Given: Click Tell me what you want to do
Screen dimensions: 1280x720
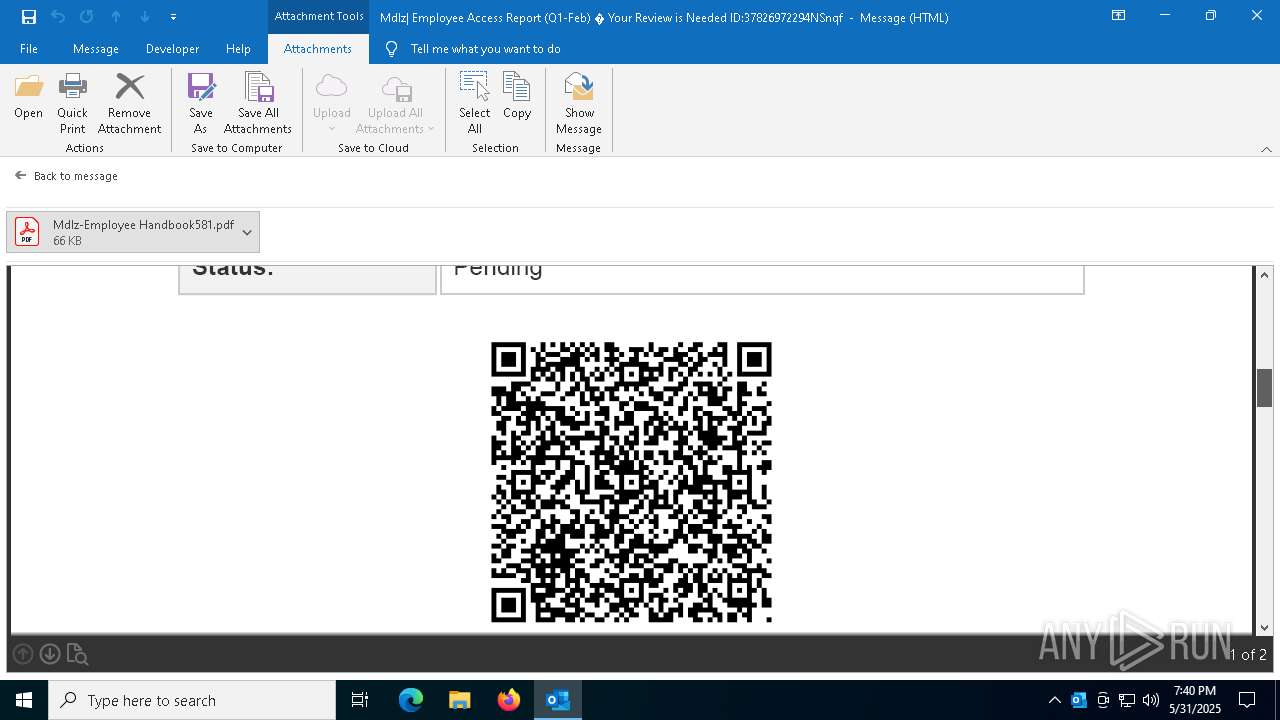Looking at the screenshot, I should coord(485,49).
